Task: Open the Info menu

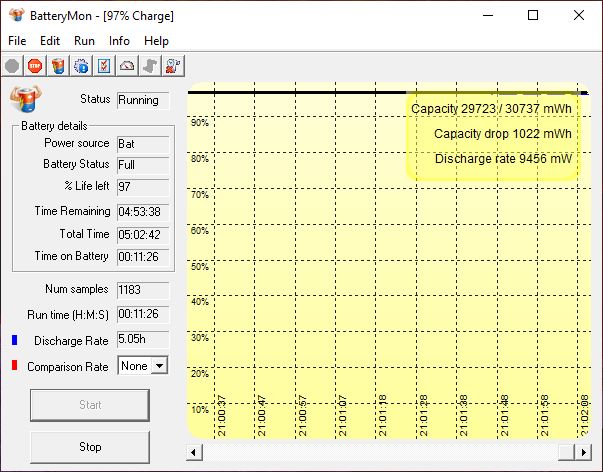Action: [x=119, y=41]
